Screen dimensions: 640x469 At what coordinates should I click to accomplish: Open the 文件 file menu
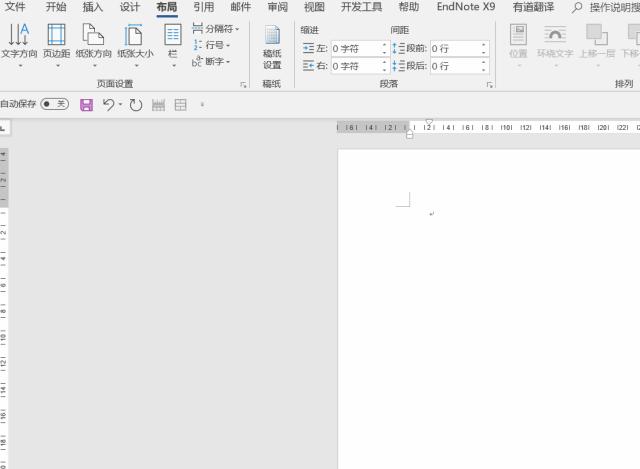(x=15, y=7)
